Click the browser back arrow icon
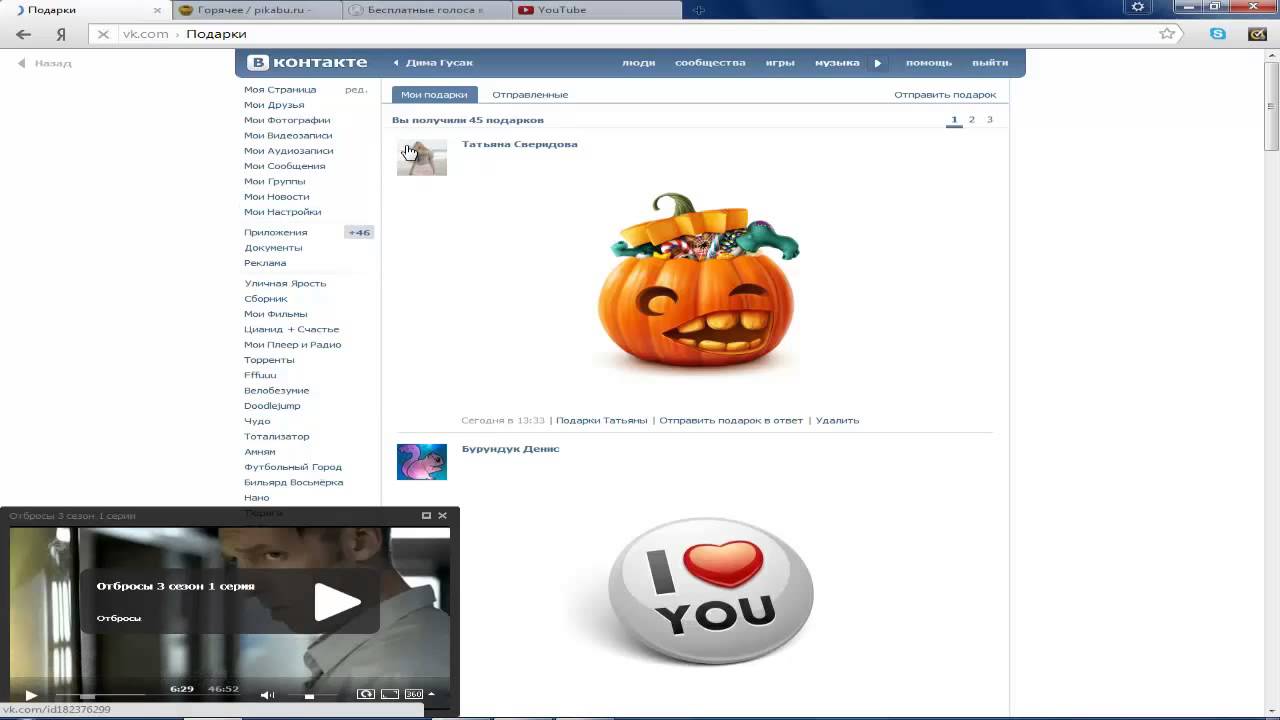This screenshot has height=720, width=1280. tap(24, 34)
